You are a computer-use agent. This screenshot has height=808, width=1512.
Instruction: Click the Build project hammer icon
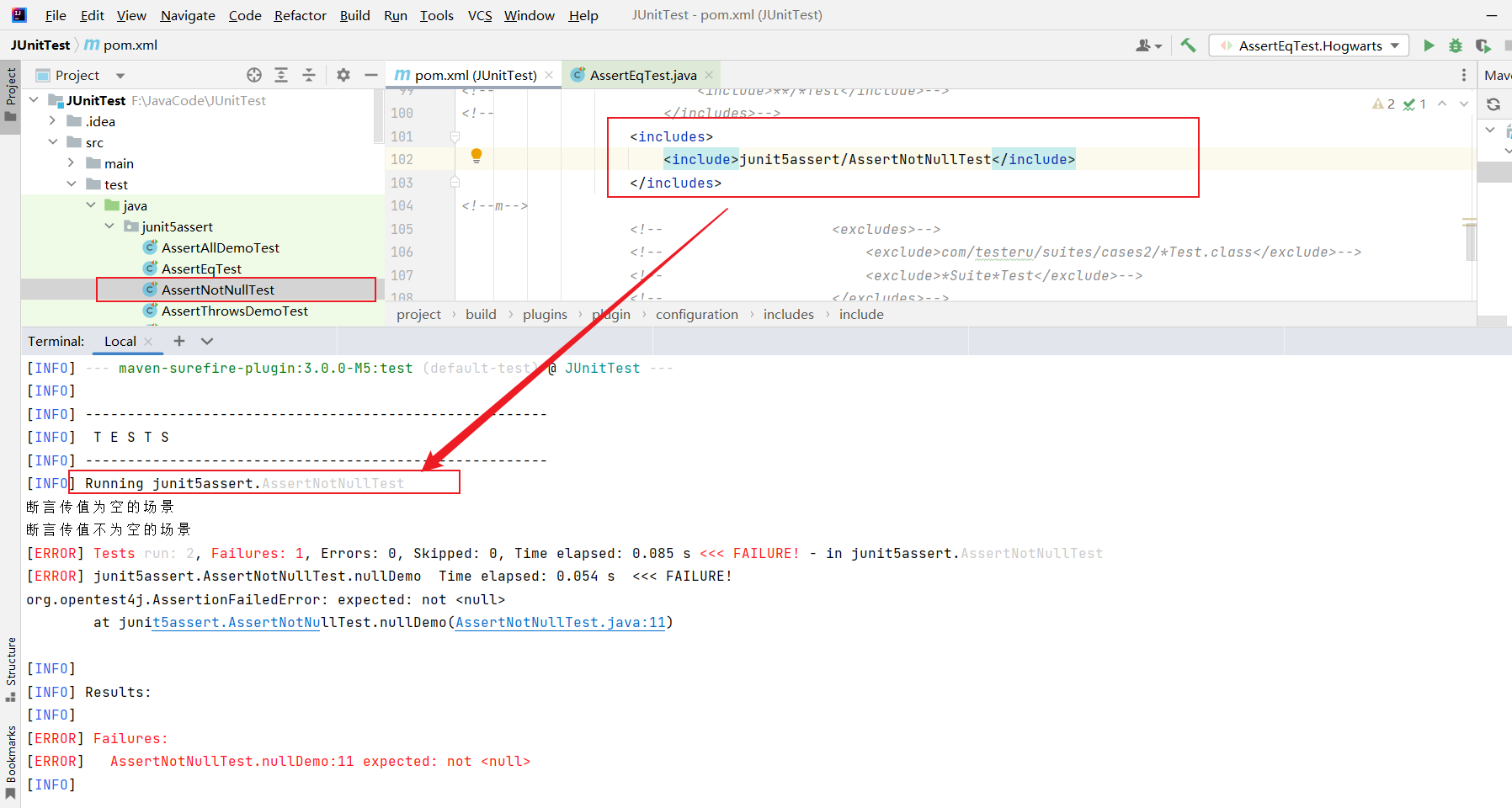pyautogui.click(x=1188, y=45)
